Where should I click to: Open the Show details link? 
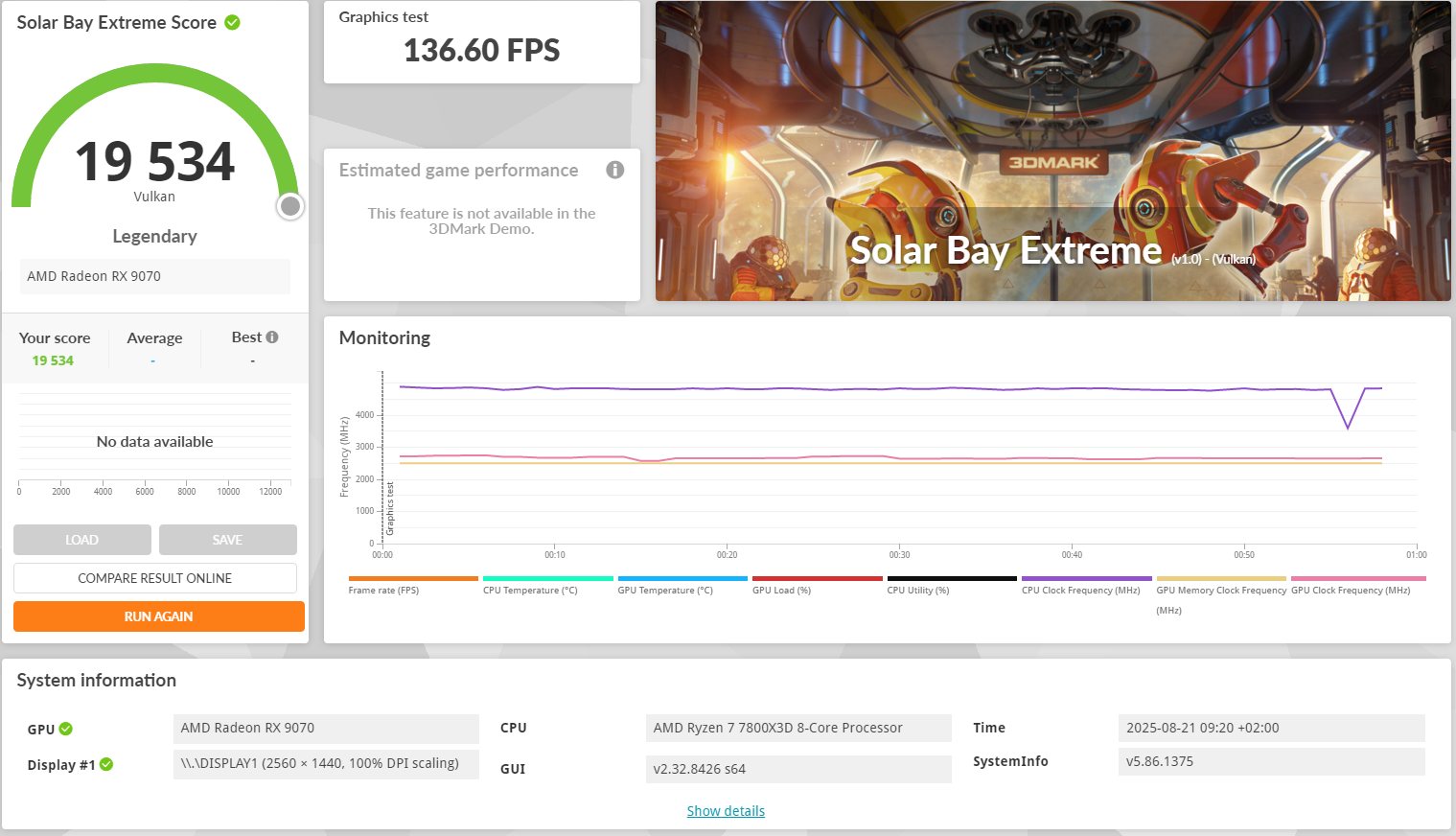coord(726,811)
